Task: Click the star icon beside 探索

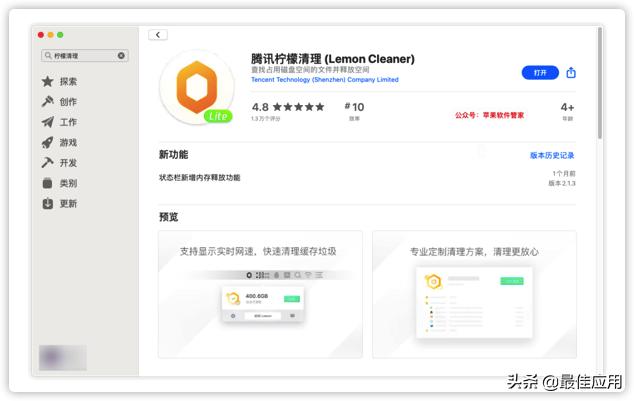Action: point(48,81)
